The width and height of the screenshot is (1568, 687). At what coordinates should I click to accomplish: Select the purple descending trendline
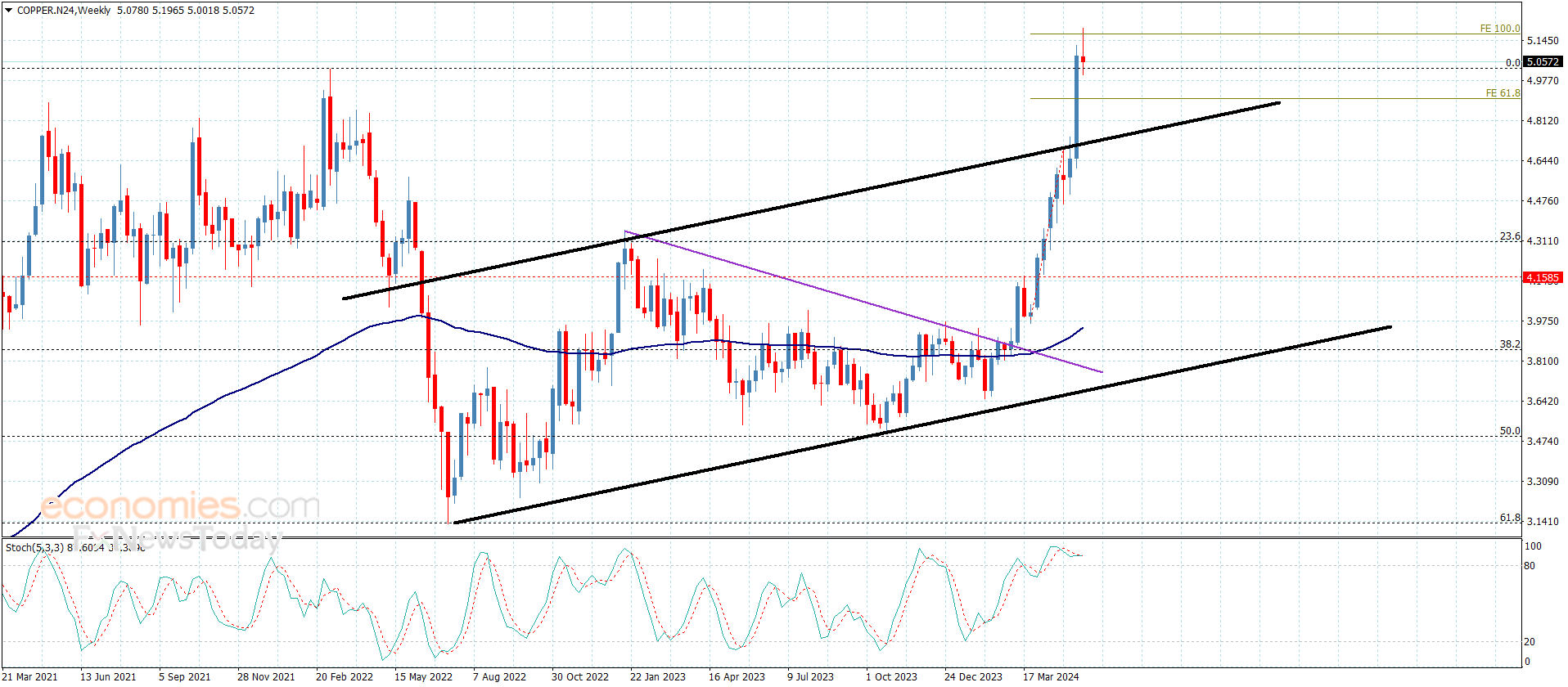(863, 302)
